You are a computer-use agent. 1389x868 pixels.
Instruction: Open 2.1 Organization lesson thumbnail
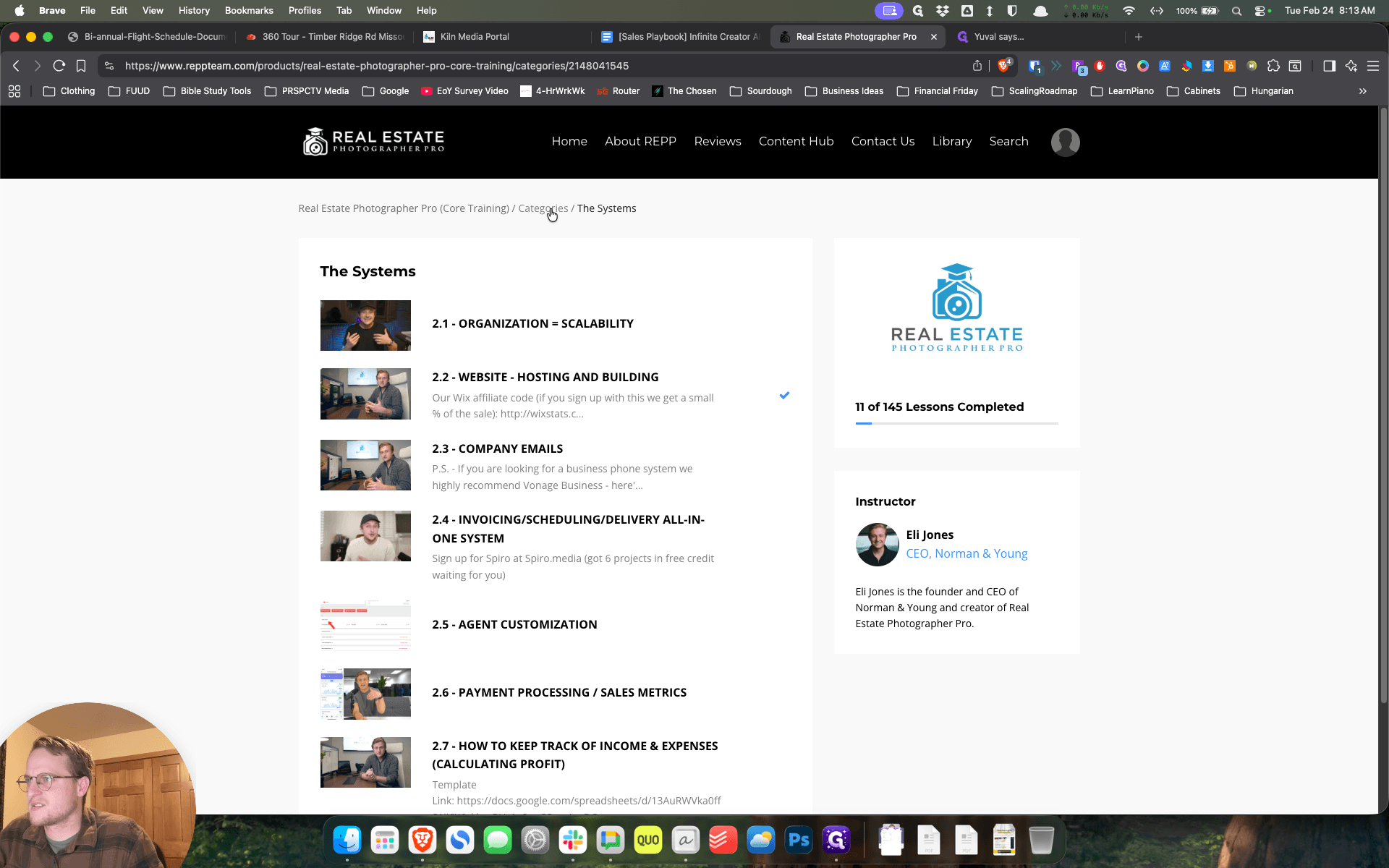(365, 325)
